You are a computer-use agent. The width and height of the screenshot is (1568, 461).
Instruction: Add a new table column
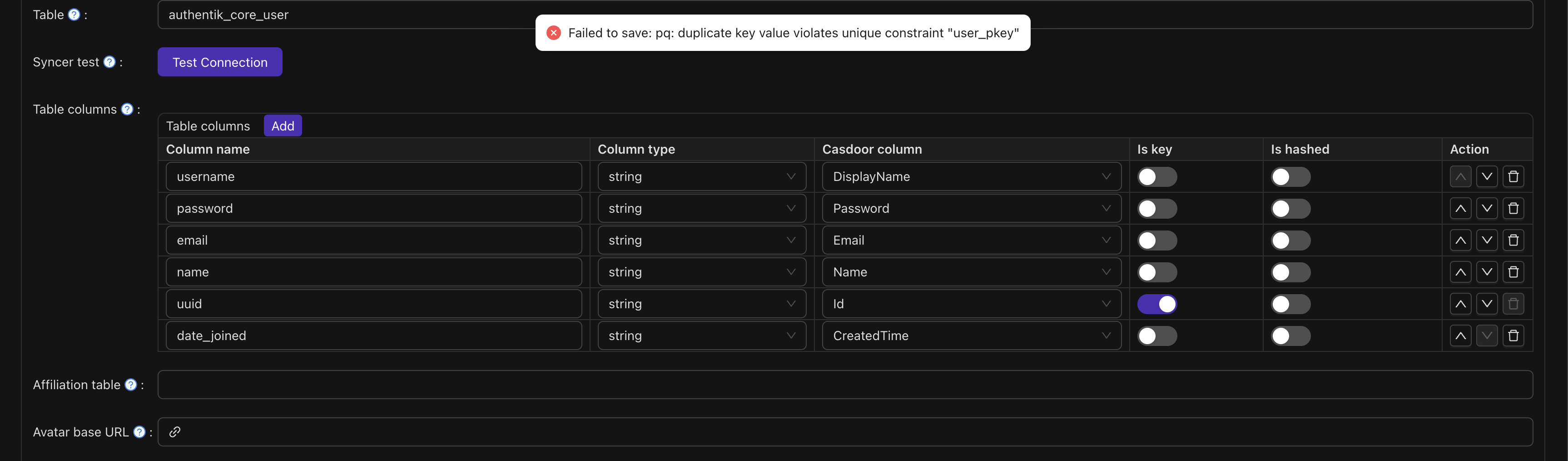pyautogui.click(x=283, y=126)
